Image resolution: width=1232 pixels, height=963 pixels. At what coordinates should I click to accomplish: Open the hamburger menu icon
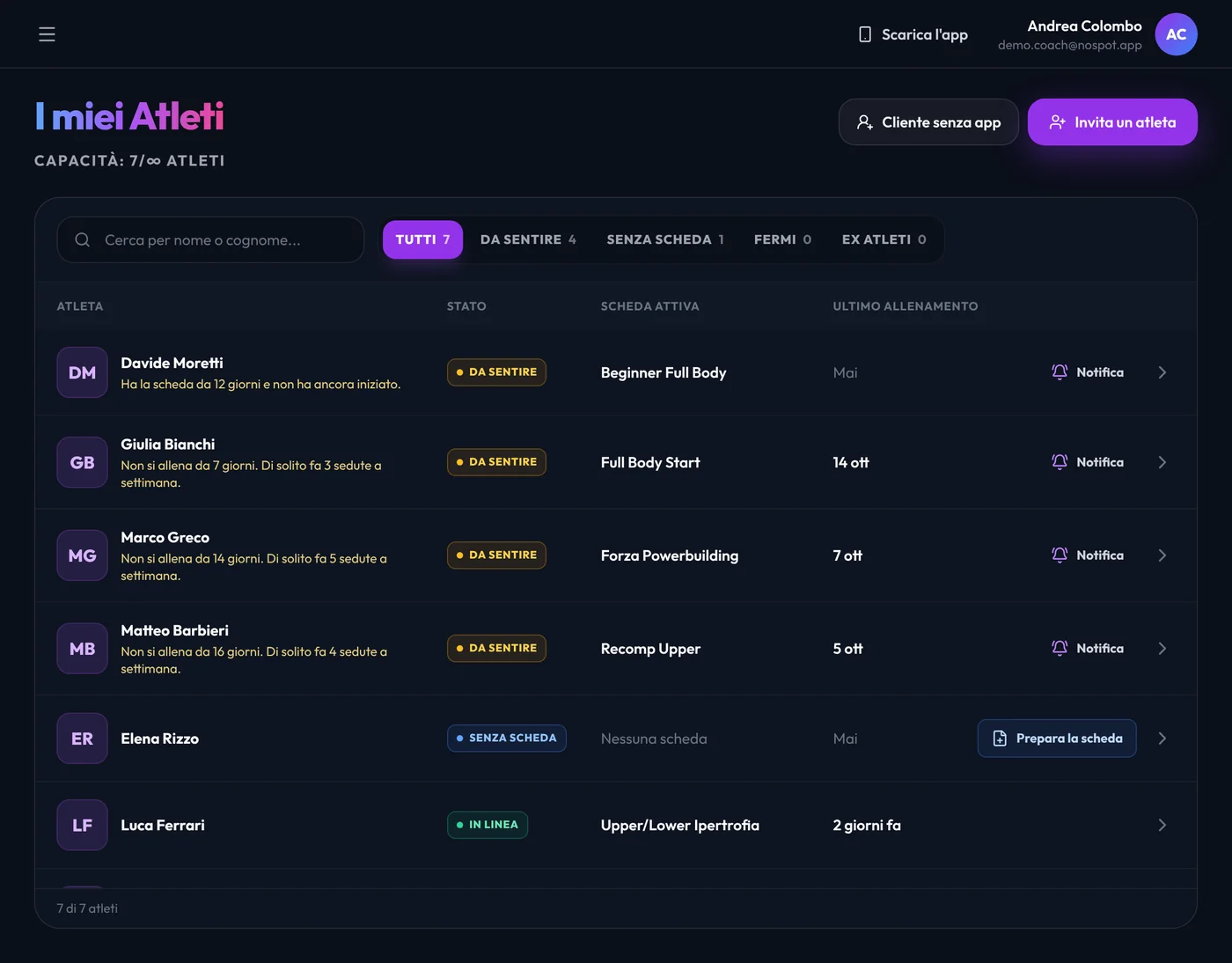(x=47, y=34)
